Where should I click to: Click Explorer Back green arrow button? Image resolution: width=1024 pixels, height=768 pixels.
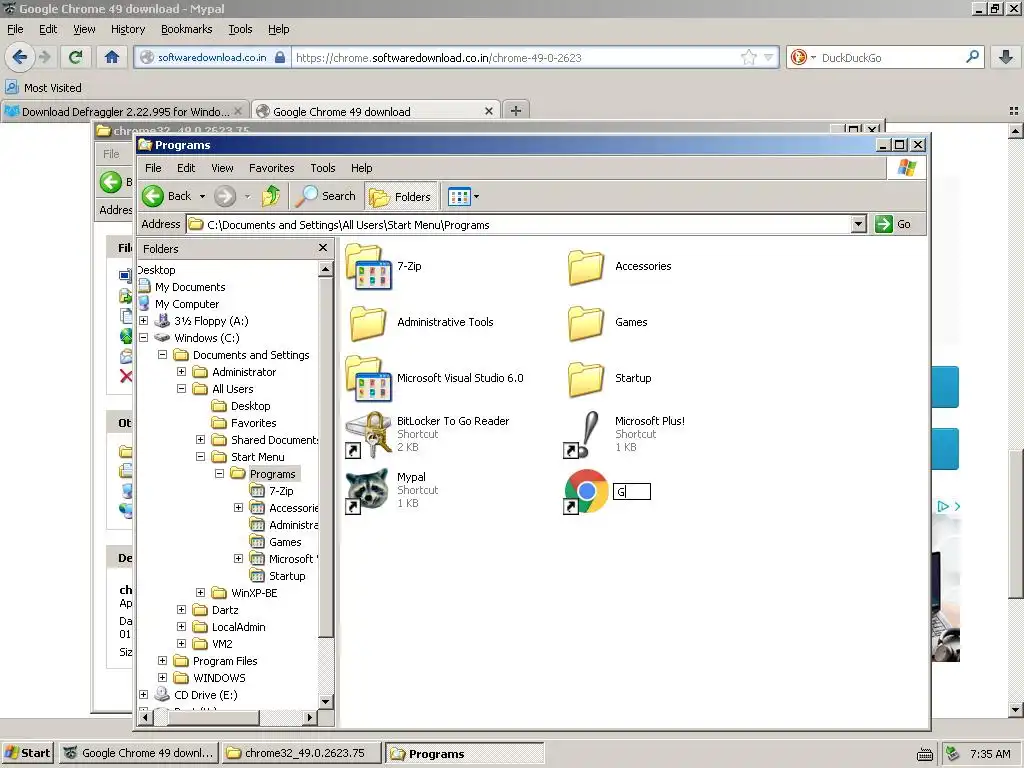153,196
